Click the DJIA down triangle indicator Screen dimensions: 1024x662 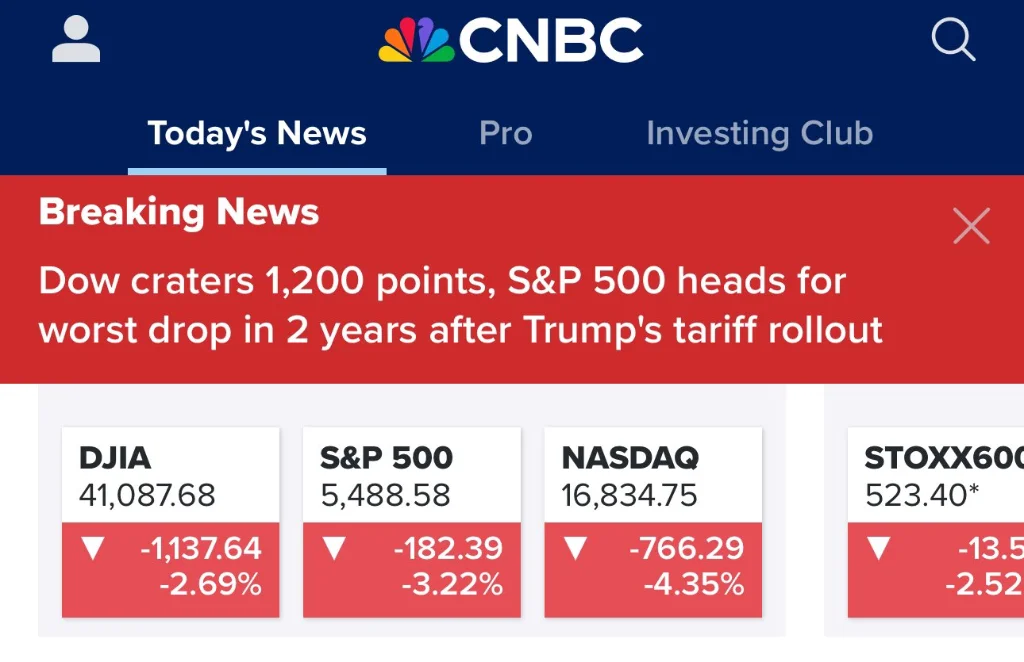pos(93,548)
